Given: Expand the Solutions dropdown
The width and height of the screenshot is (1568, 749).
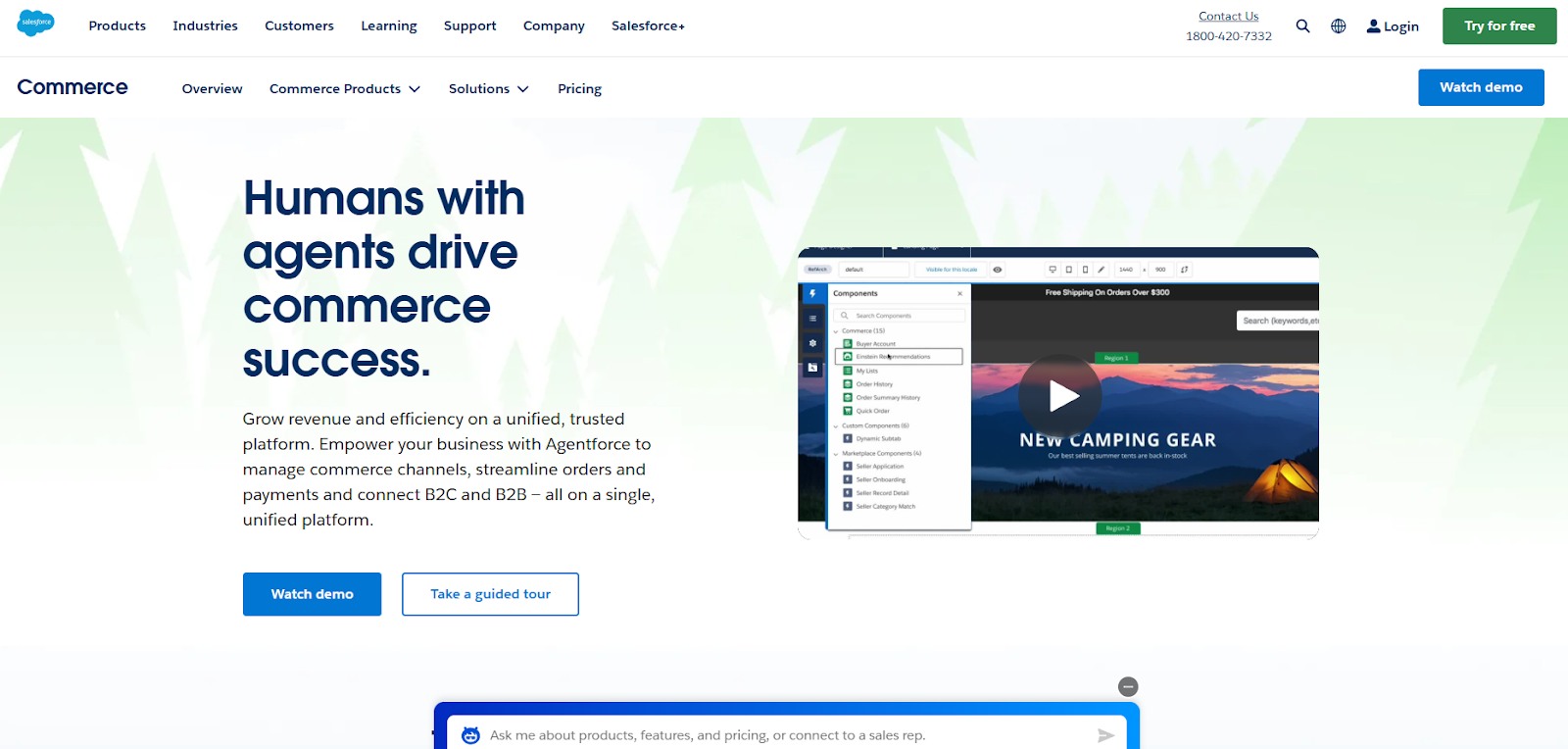Looking at the screenshot, I should click(489, 89).
